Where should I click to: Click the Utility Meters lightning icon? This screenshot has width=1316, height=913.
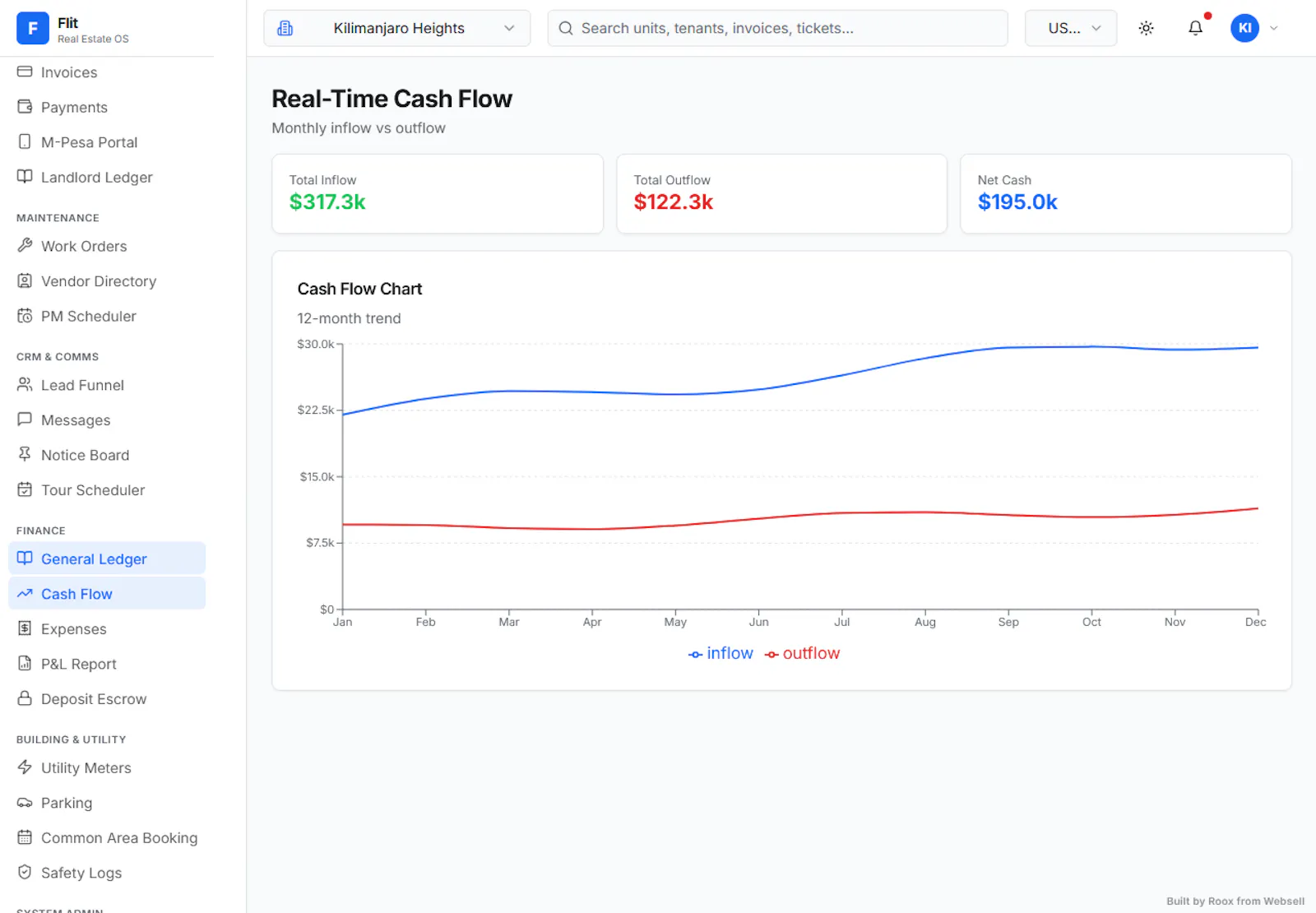point(25,767)
